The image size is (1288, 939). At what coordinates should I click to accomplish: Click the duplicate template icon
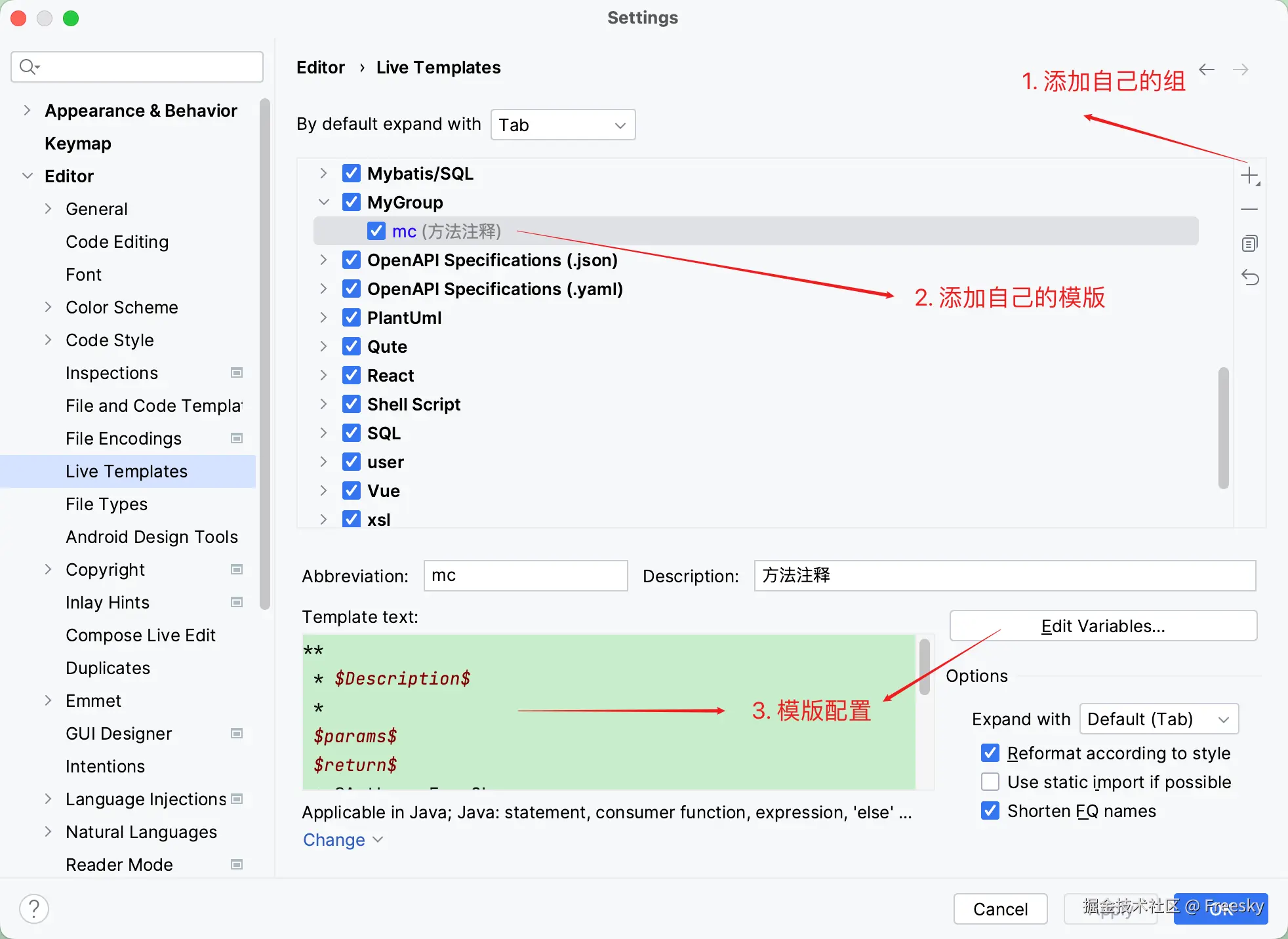(x=1249, y=243)
